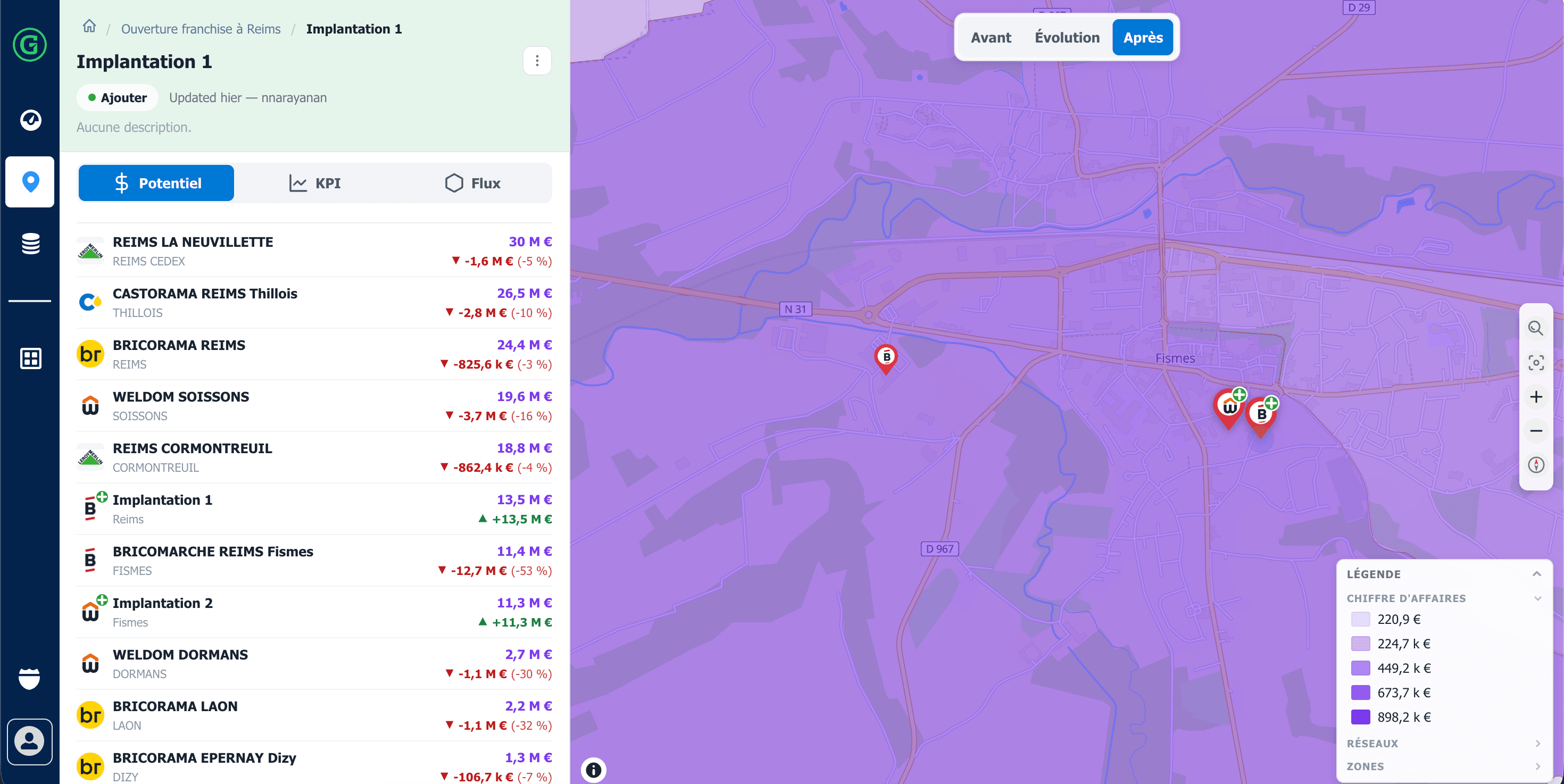Viewport: 1564px width, 784px height.
Task: Collapse the Légende panel
Action: (1536, 574)
